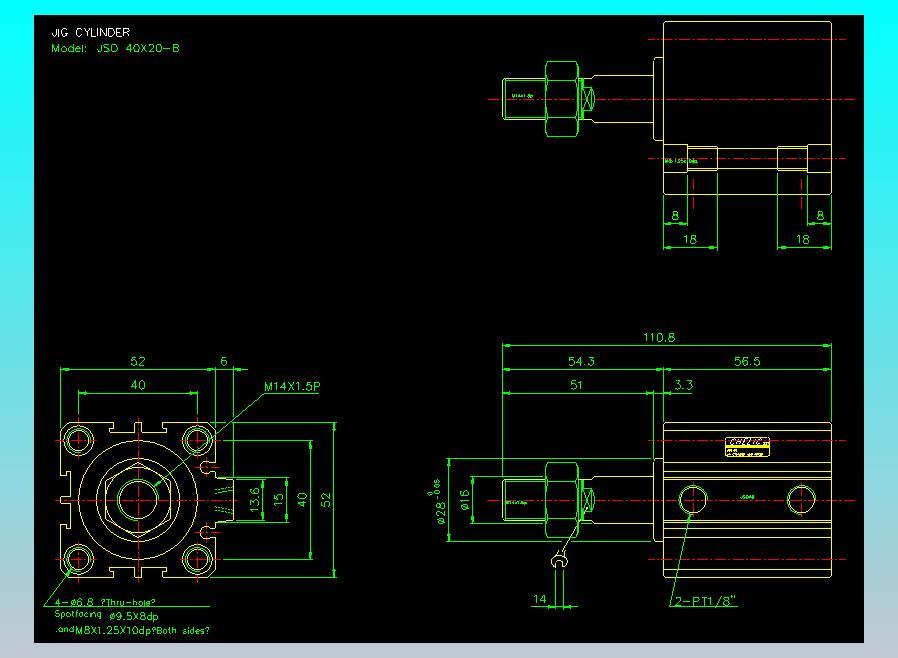Click the 13.6 vertical dimension text

click(x=255, y=499)
